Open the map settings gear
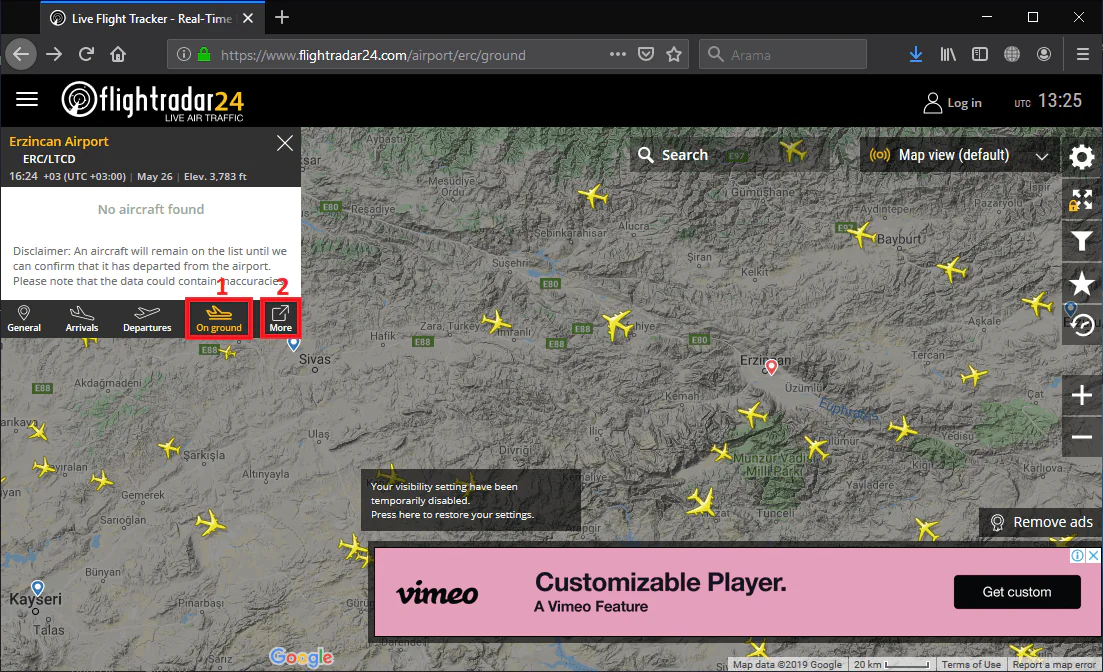Image resolution: width=1103 pixels, height=672 pixels. coord(1081,157)
